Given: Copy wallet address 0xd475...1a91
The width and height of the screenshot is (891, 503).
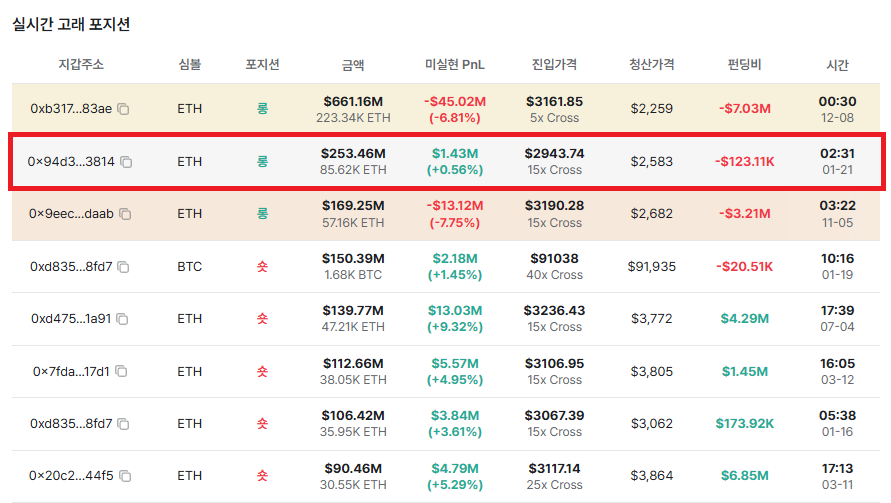Looking at the screenshot, I should coord(122,319).
